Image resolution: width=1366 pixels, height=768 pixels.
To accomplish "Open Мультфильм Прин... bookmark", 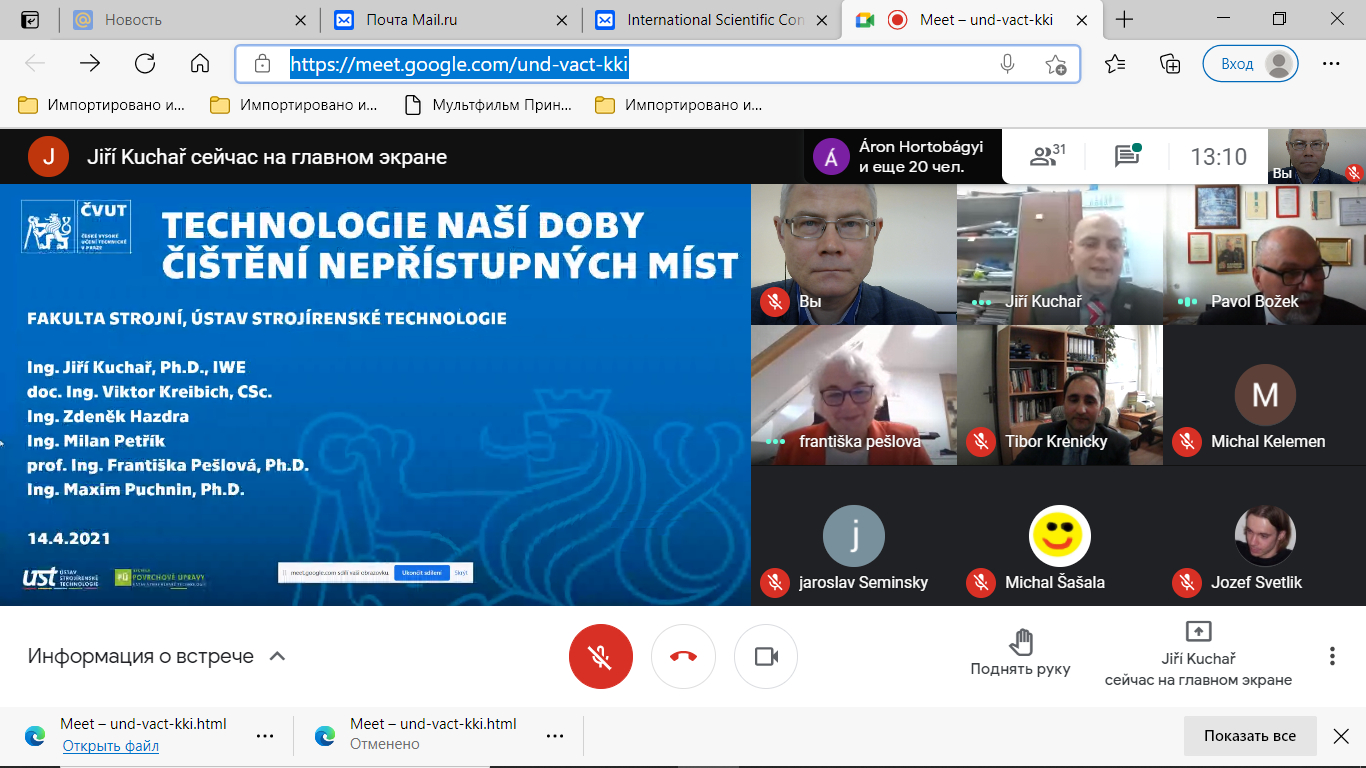I will tap(488, 105).
